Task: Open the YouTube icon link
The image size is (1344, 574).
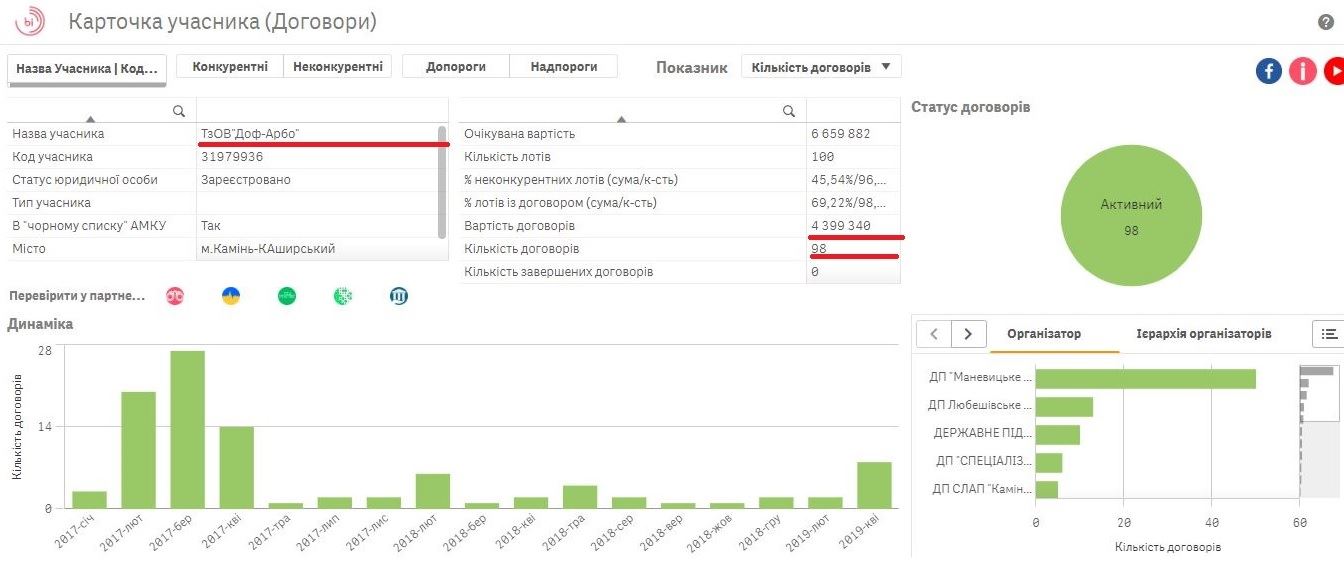Action: tap(1334, 71)
